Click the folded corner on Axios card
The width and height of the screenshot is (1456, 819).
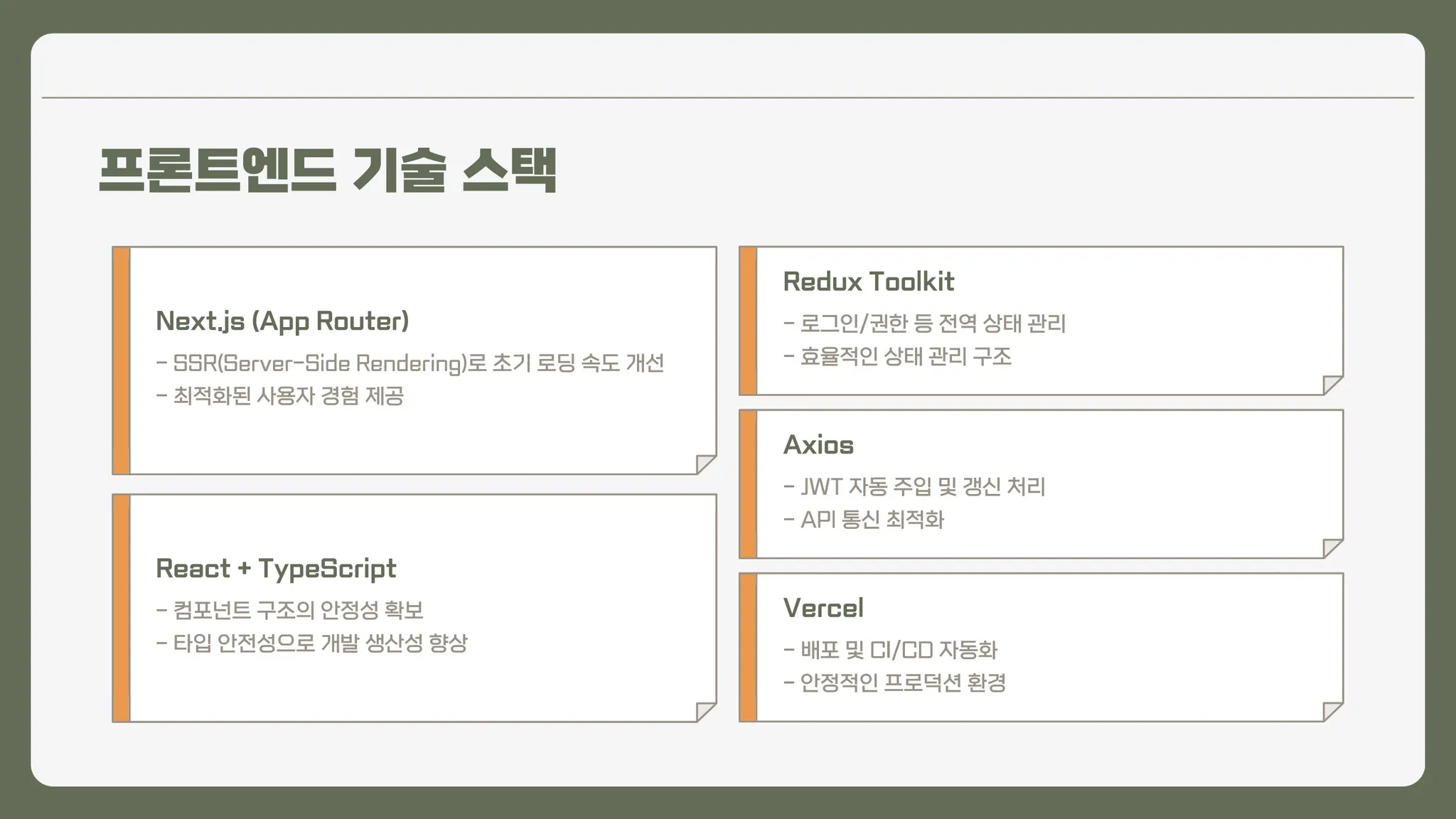click(x=1332, y=547)
